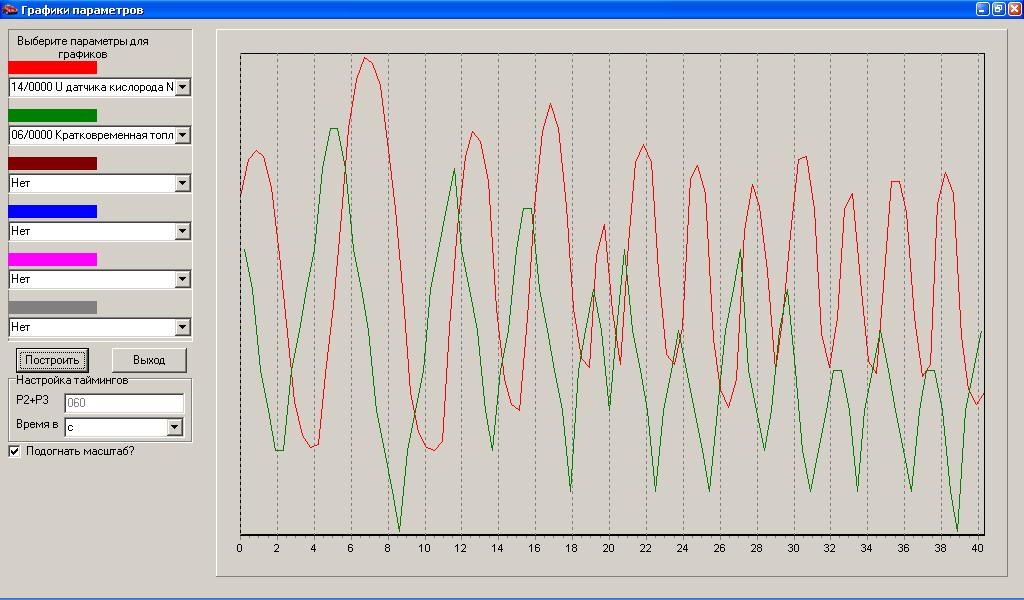Click the blue color swatch

coord(52,212)
